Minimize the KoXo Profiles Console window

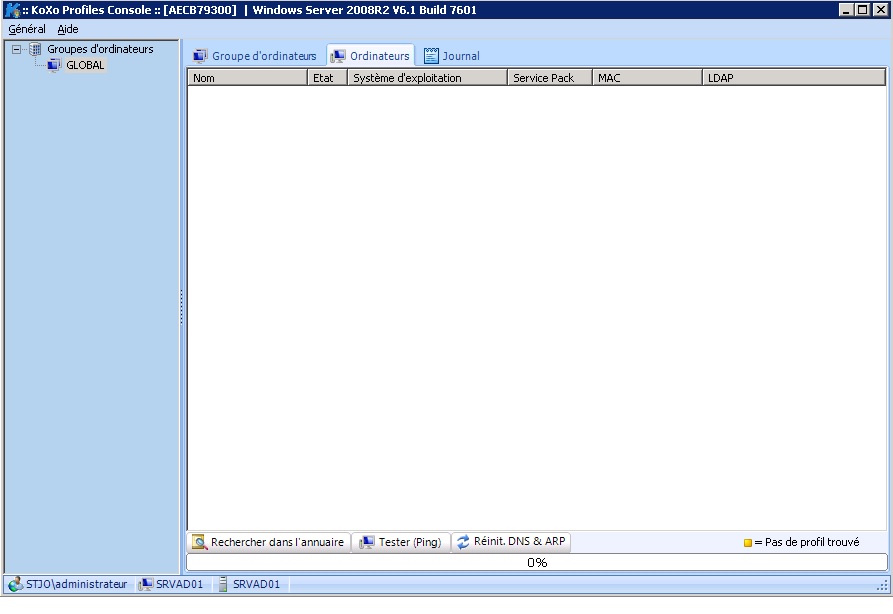tap(846, 10)
